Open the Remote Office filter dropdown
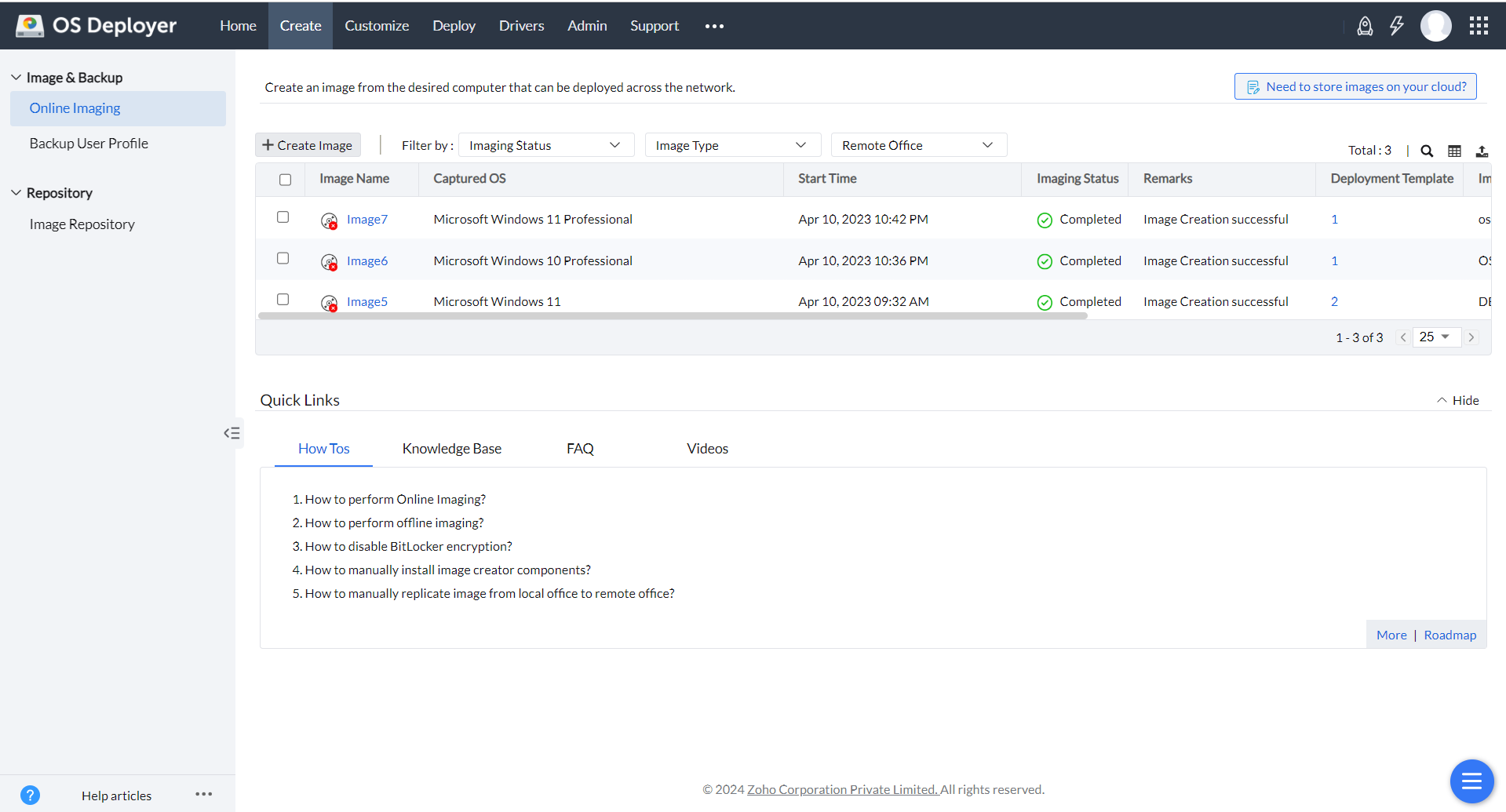The image size is (1506, 812). tap(917, 145)
